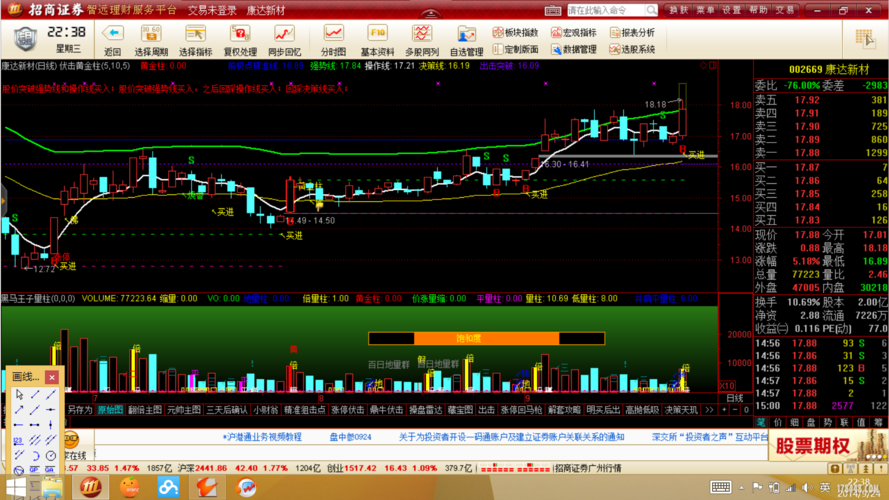Switch to 解套攻略 tab
Viewport: 889px width, 500px height.
[x=564, y=410]
